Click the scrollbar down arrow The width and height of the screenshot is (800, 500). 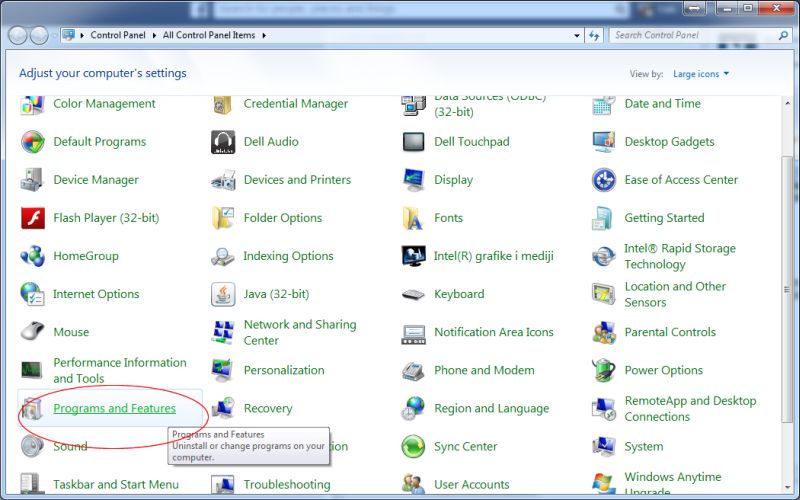[787, 487]
